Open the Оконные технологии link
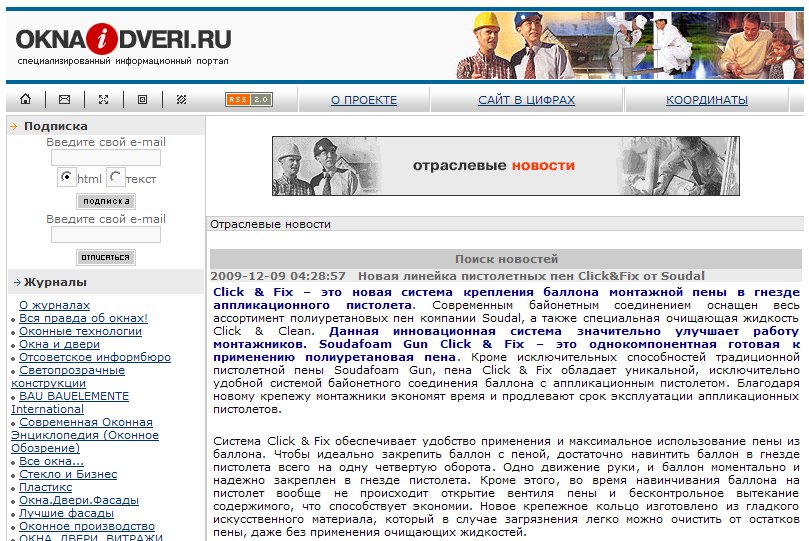 tap(80, 331)
